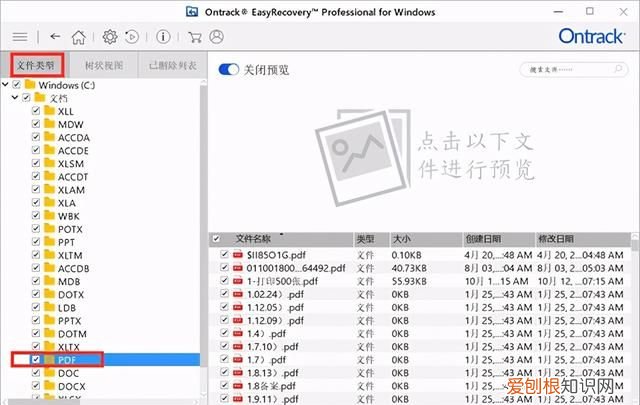640x405 pixels.
Task: Click the Ontrack logo
Action: point(591,36)
